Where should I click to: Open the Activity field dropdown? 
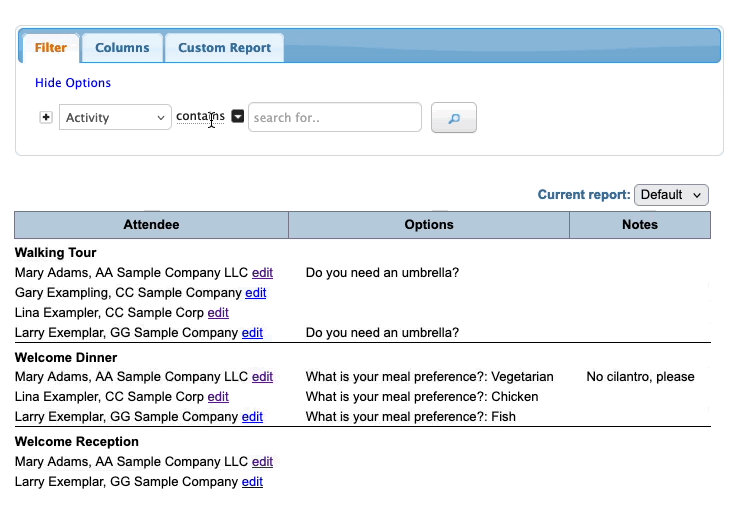pyautogui.click(x=115, y=118)
